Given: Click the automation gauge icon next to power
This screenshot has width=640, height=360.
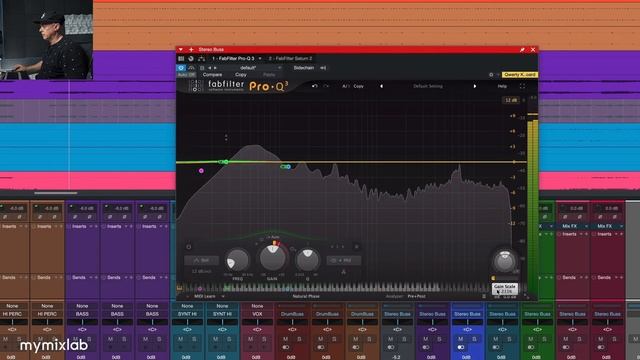Looking at the screenshot, I should (191, 68).
